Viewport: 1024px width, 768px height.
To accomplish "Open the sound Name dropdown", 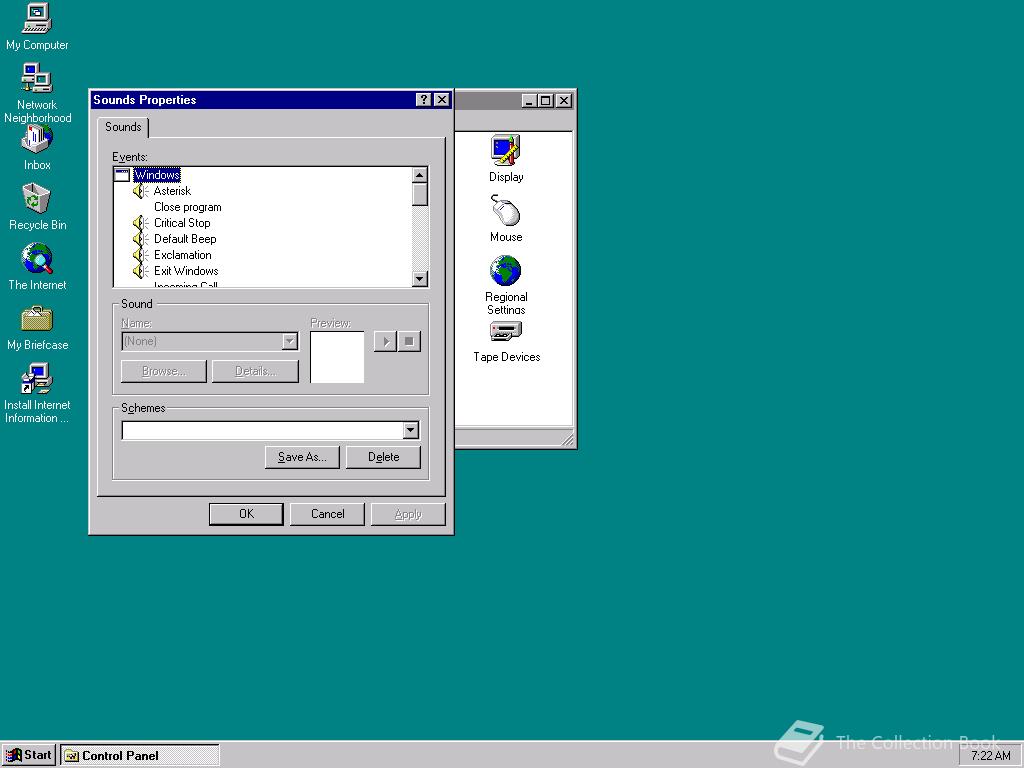I will point(289,341).
